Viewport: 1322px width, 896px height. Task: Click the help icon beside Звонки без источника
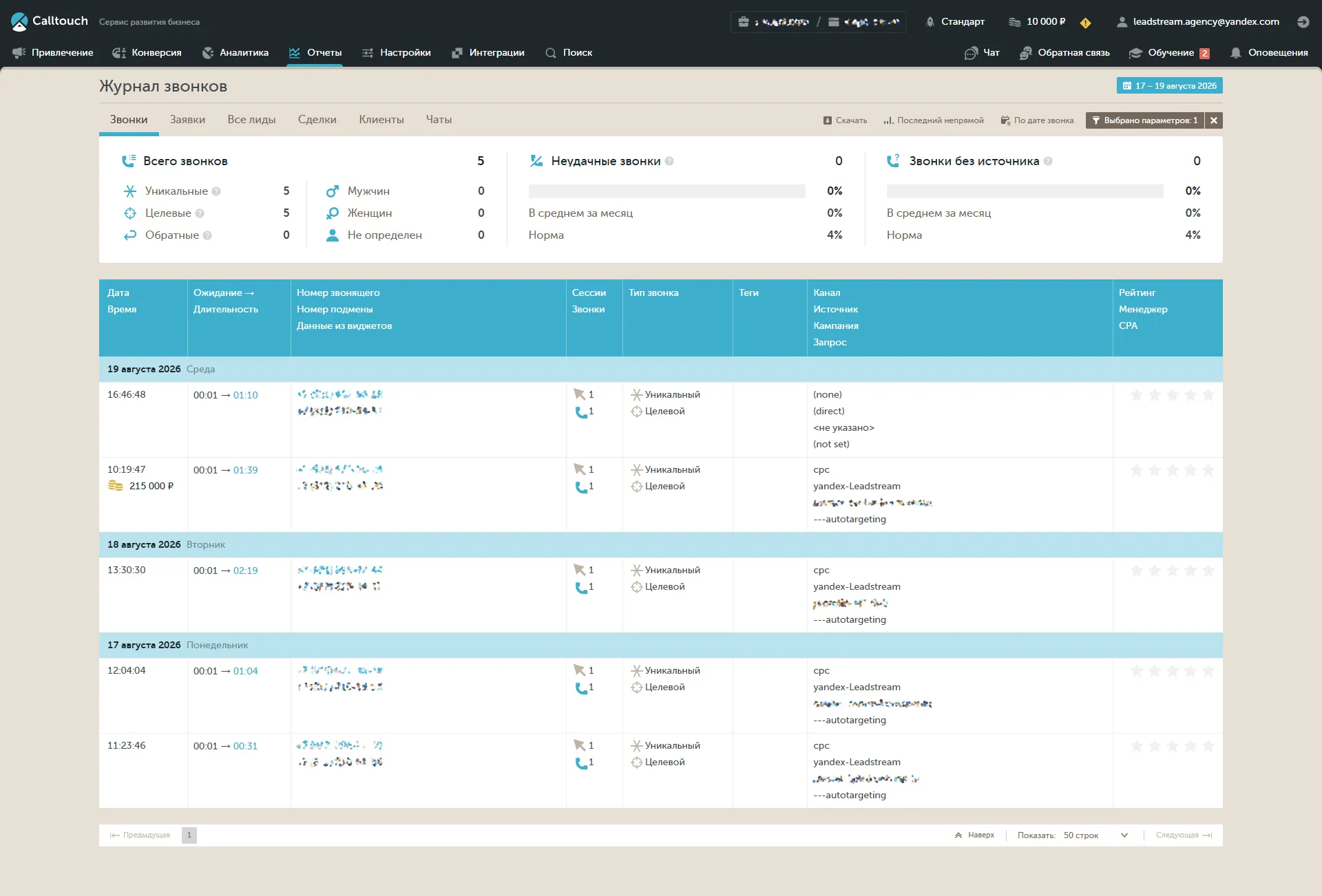pos(1048,161)
